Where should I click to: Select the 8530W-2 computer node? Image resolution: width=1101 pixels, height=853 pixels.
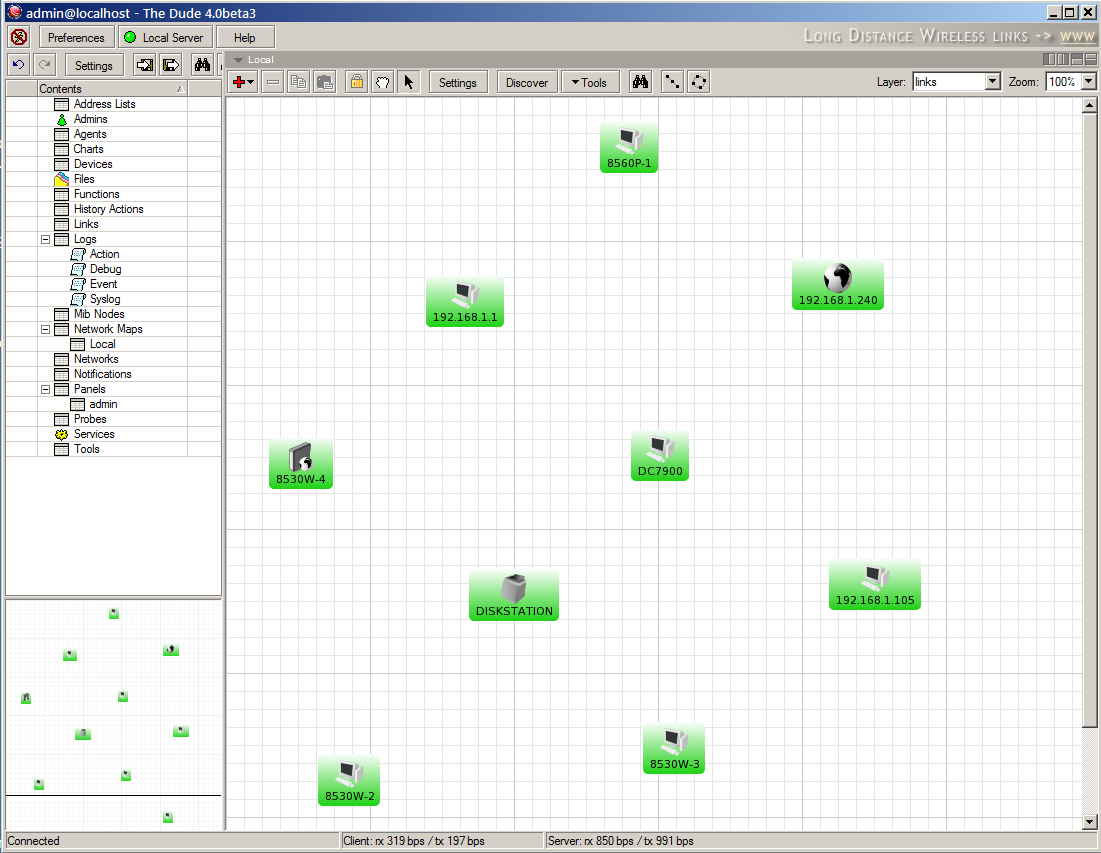click(349, 780)
